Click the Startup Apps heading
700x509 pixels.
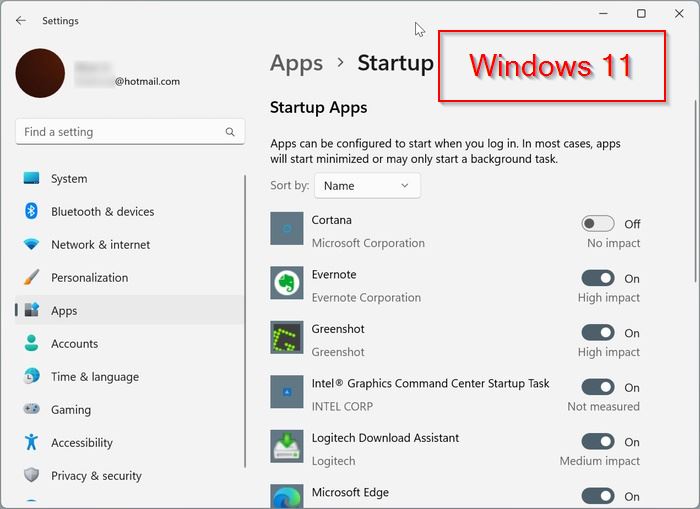tap(319, 108)
